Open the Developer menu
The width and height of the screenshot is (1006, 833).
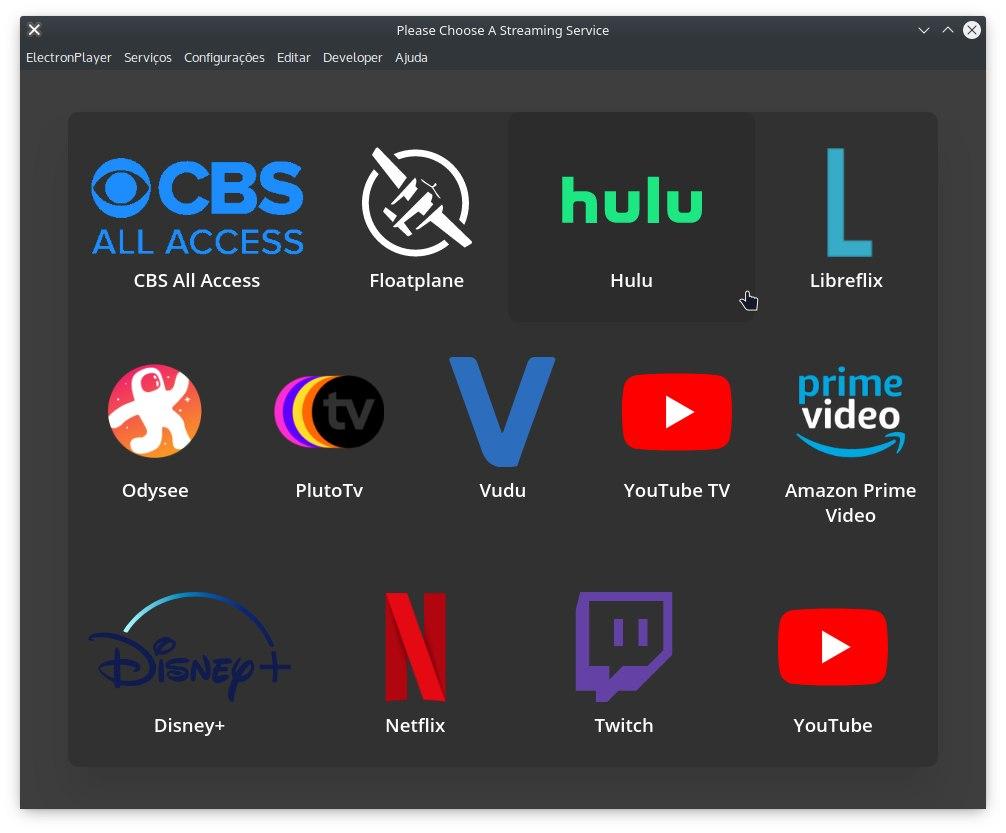pos(352,58)
